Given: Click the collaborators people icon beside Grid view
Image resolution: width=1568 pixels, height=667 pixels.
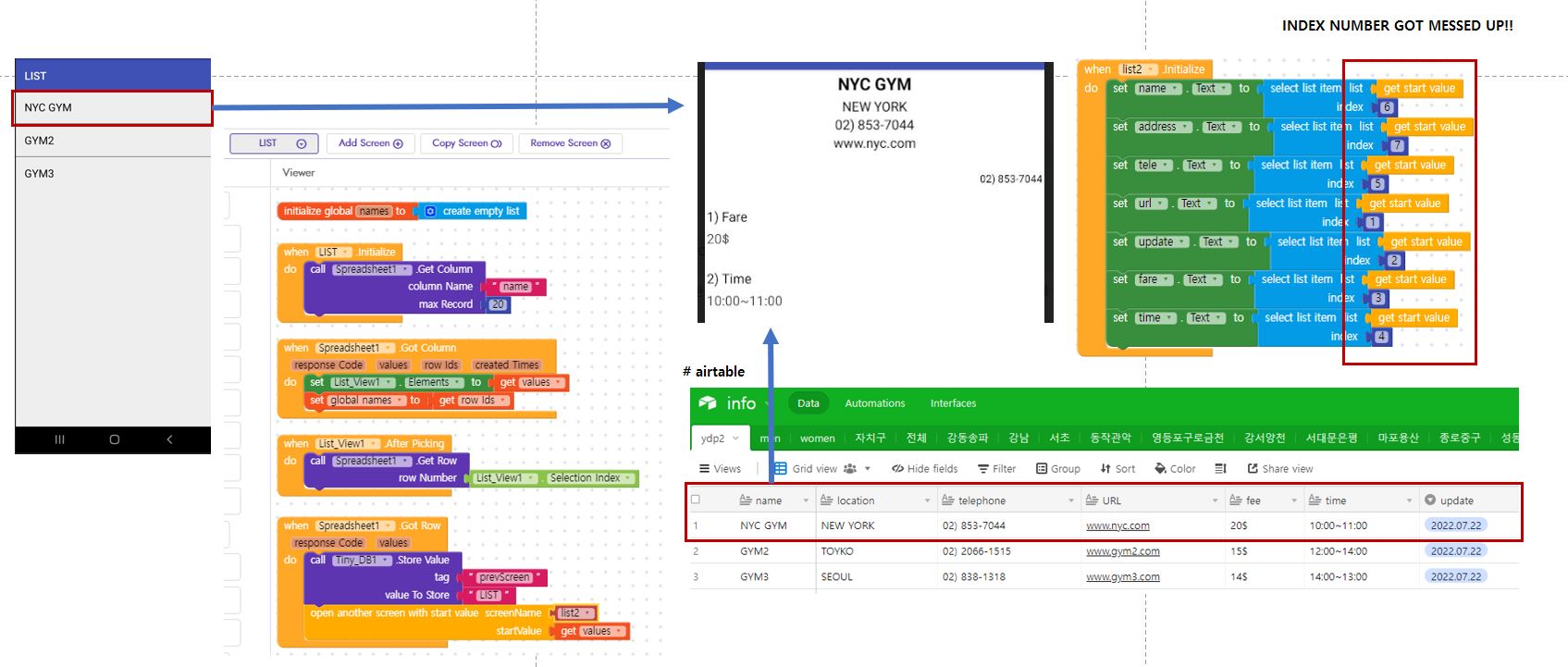Looking at the screenshot, I should [x=849, y=469].
